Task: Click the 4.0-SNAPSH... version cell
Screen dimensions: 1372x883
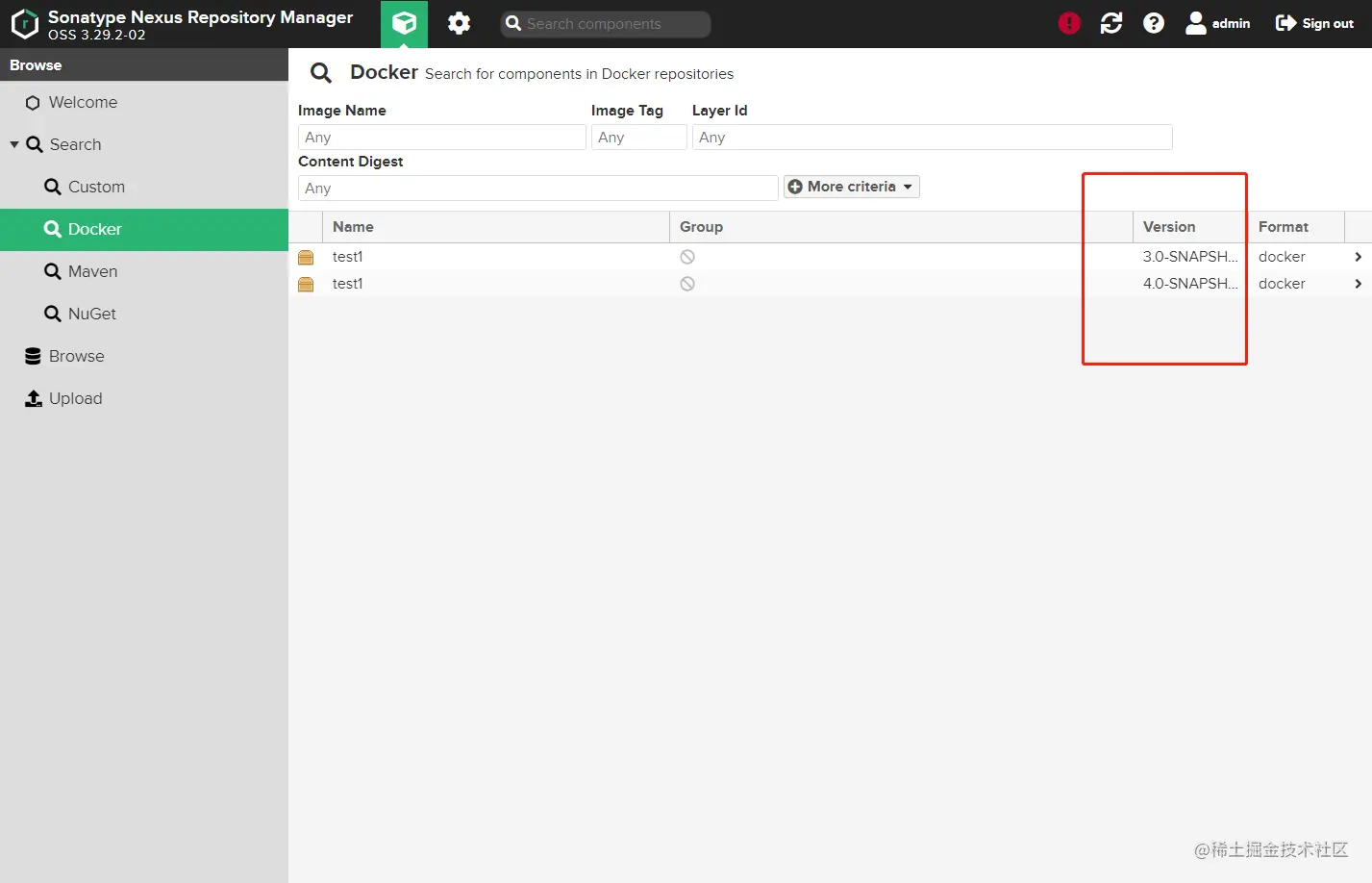Action: click(x=1190, y=284)
